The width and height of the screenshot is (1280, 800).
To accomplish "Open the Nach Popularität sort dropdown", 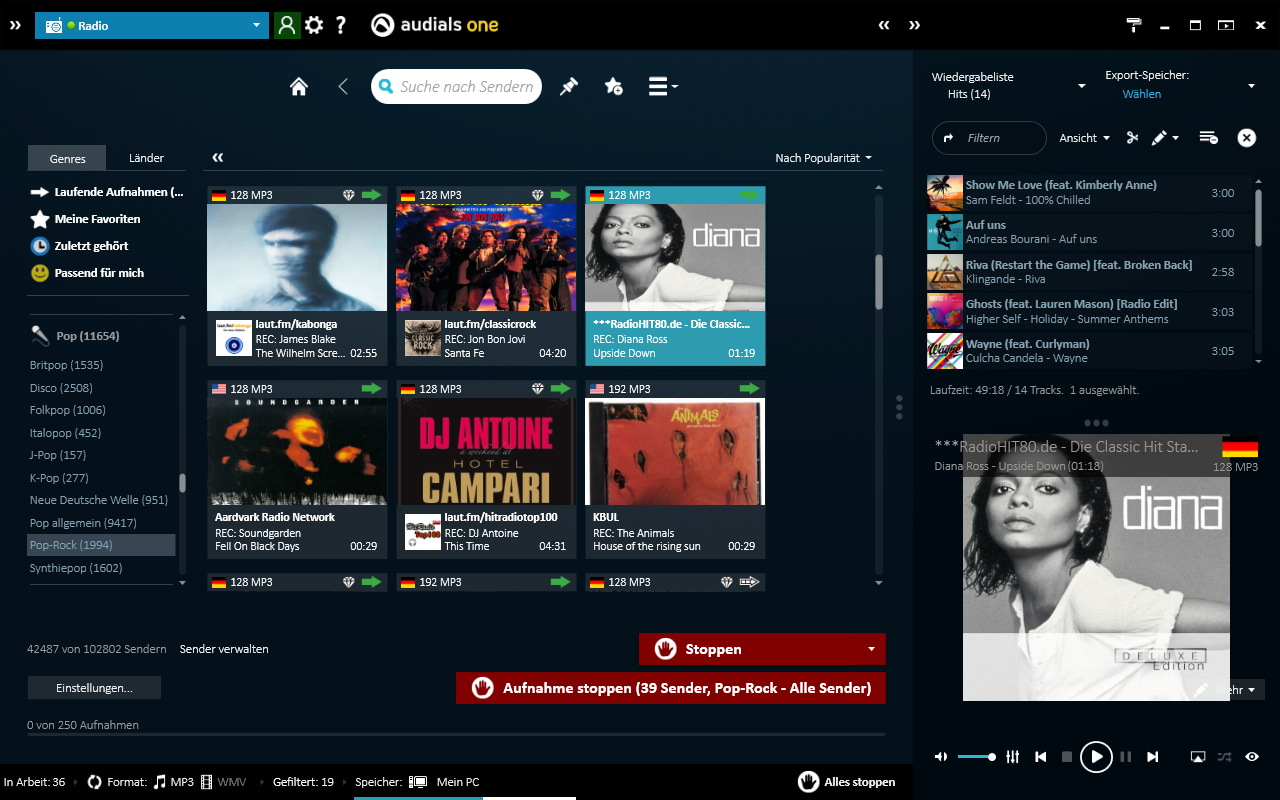I will pos(823,158).
